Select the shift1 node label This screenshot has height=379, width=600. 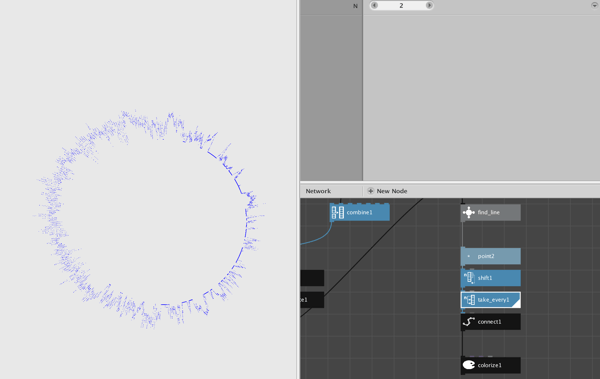[485, 278]
